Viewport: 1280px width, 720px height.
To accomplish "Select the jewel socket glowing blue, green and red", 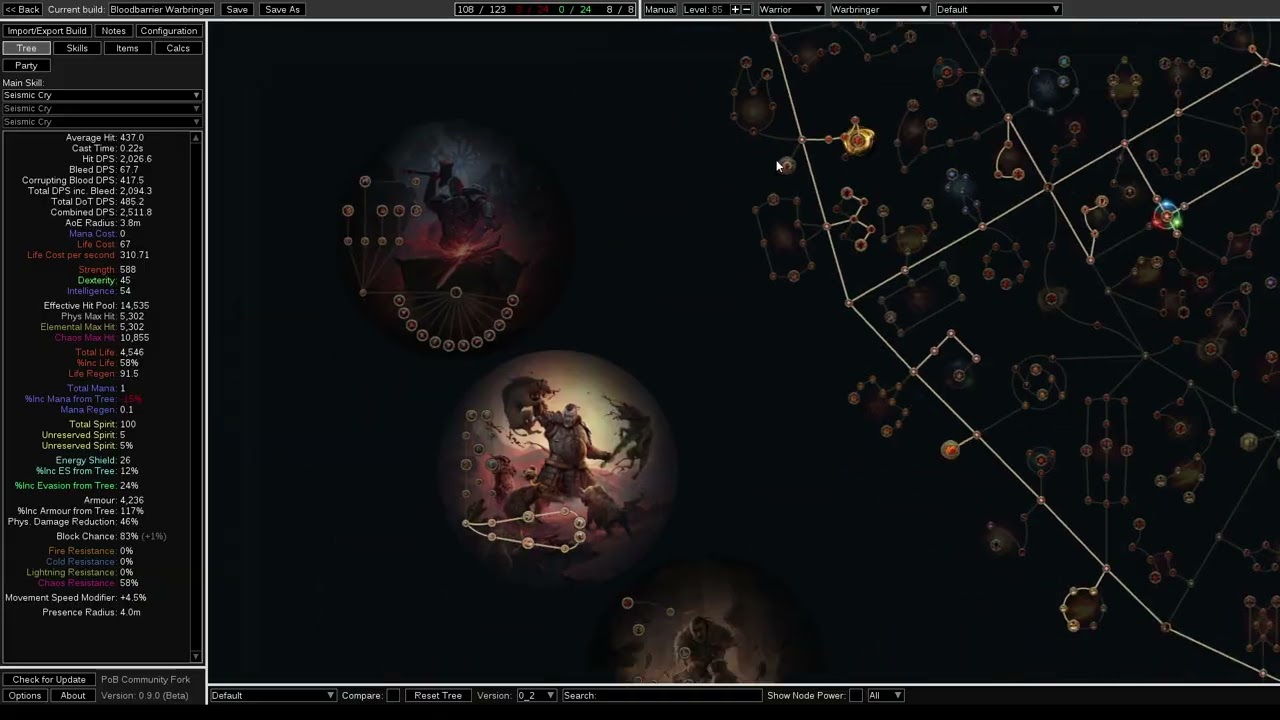I will point(1167,215).
